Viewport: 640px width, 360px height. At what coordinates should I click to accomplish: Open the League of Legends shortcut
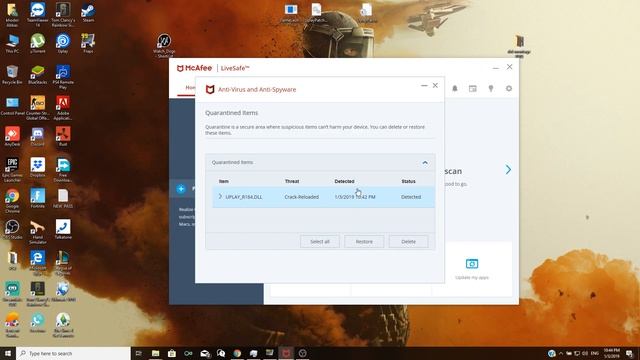63,263
